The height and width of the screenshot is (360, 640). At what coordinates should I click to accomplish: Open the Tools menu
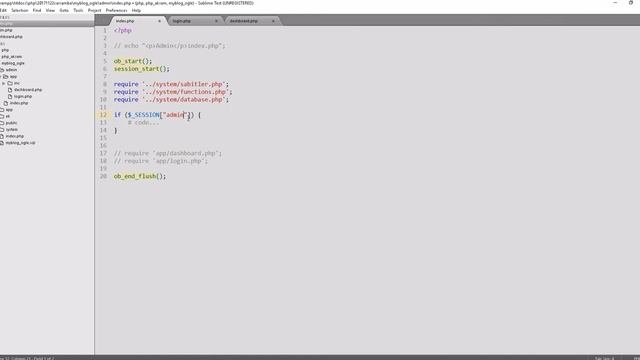[x=78, y=10]
